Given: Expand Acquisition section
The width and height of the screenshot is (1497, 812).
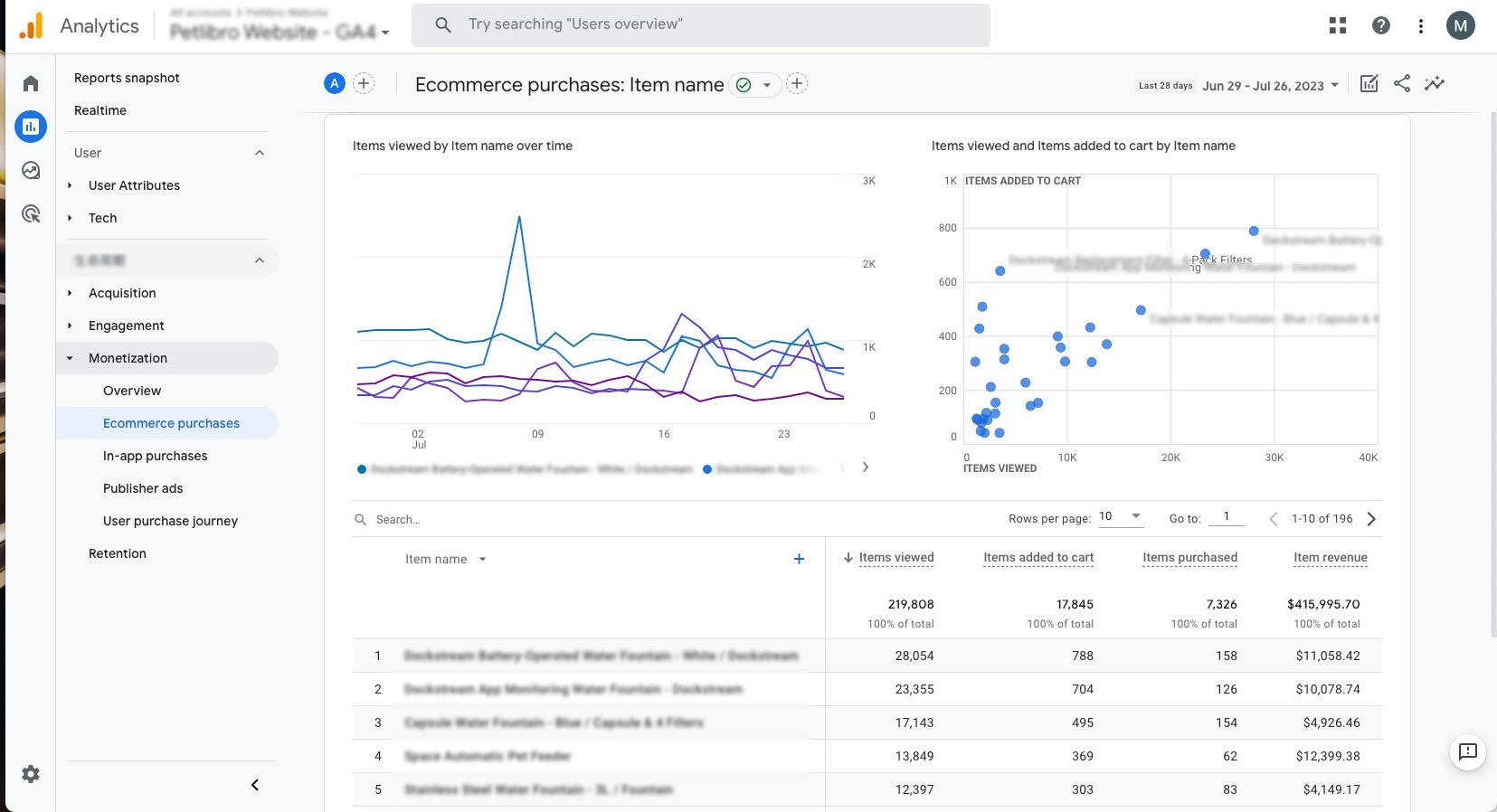Looking at the screenshot, I should pos(70,293).
